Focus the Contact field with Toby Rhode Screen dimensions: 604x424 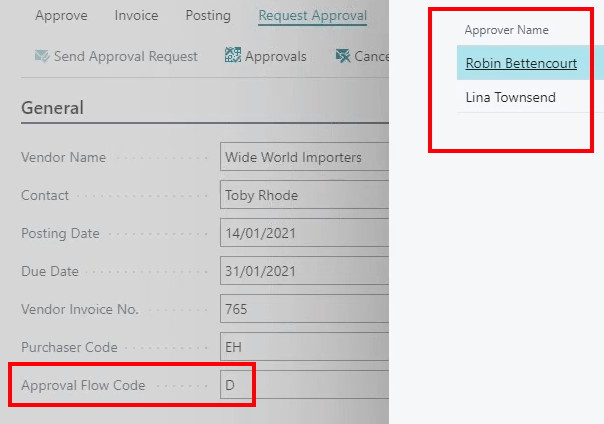[304, 195]
